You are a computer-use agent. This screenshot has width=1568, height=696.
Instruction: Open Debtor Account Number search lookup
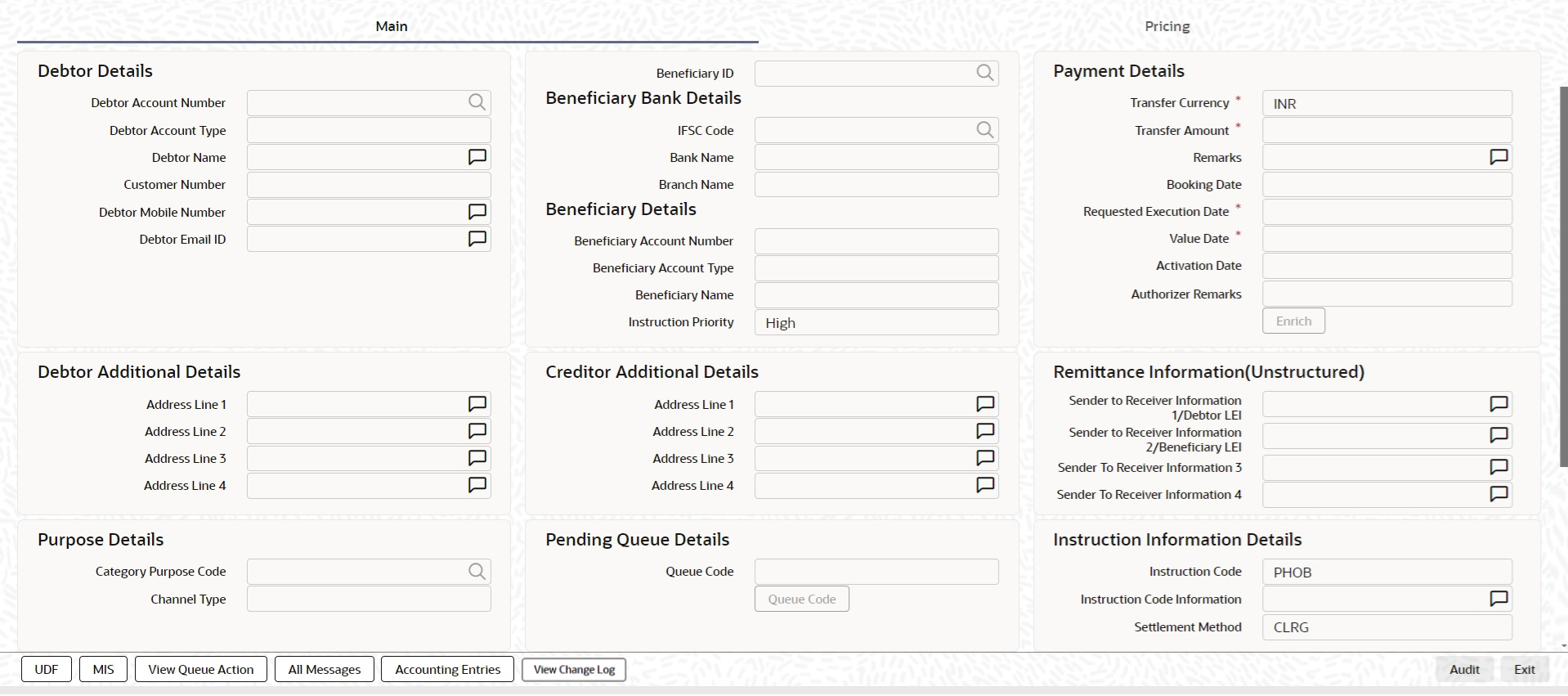click(477, 102)
